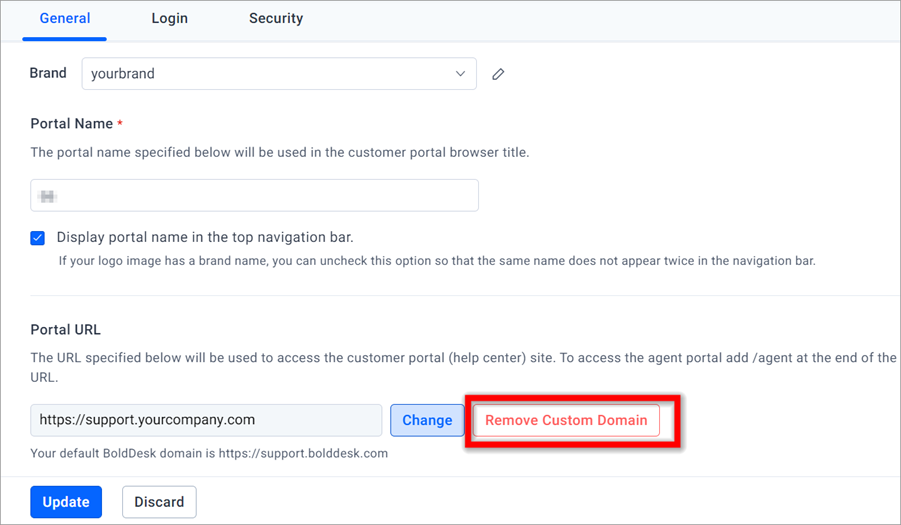Image resolution: width=901 pixels, height=525 pixels.
Task: Go to the Security tab
Action: point(276,18)
